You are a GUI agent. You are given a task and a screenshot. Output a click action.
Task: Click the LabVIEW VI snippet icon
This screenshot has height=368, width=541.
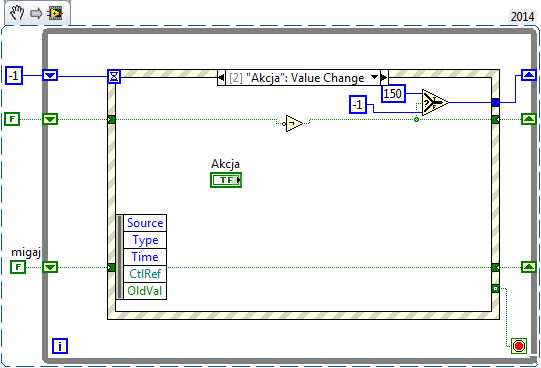[55, 13]
